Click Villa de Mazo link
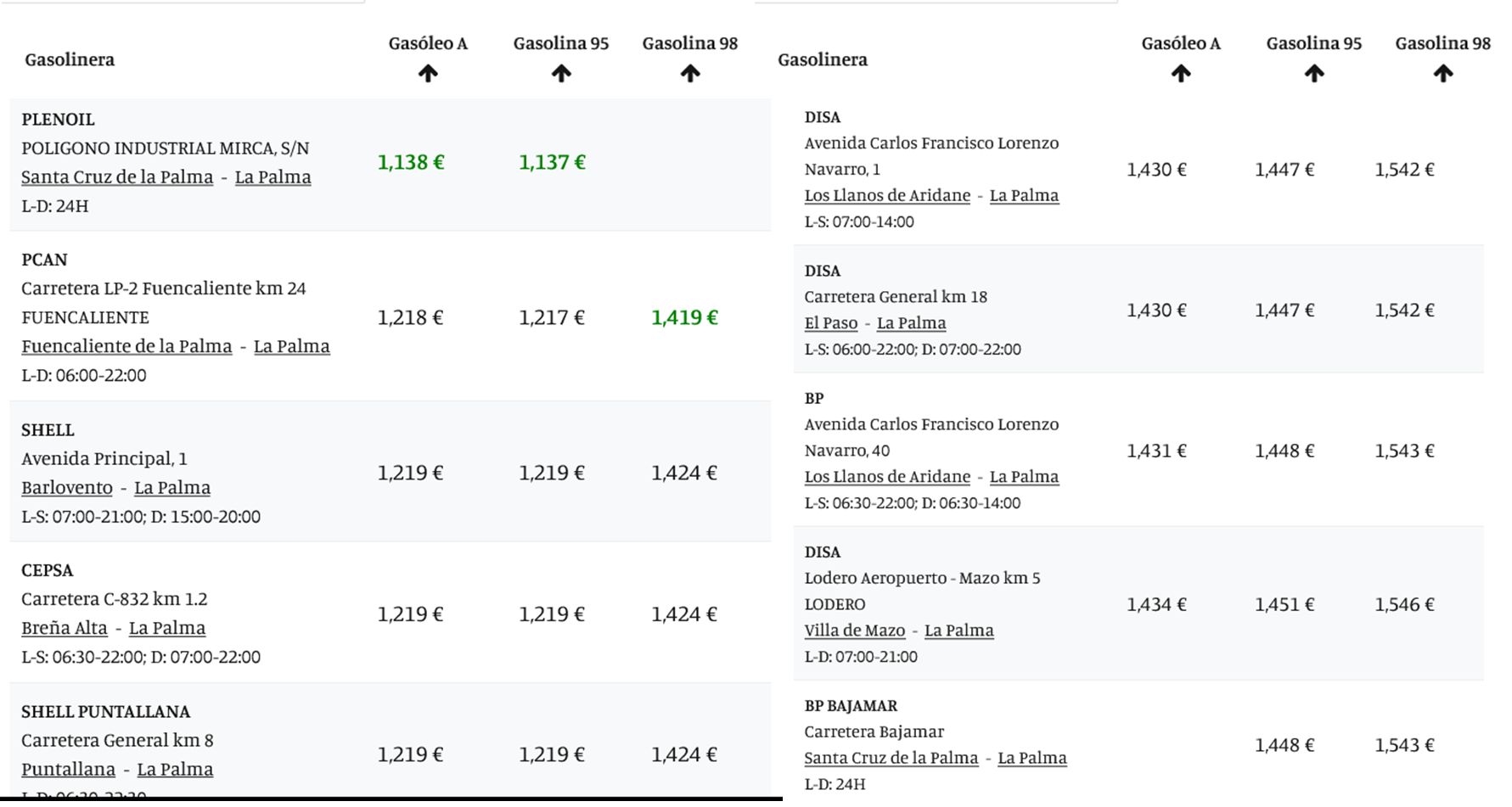Viewport: 1512px width, 807px height. pos(854,630)
